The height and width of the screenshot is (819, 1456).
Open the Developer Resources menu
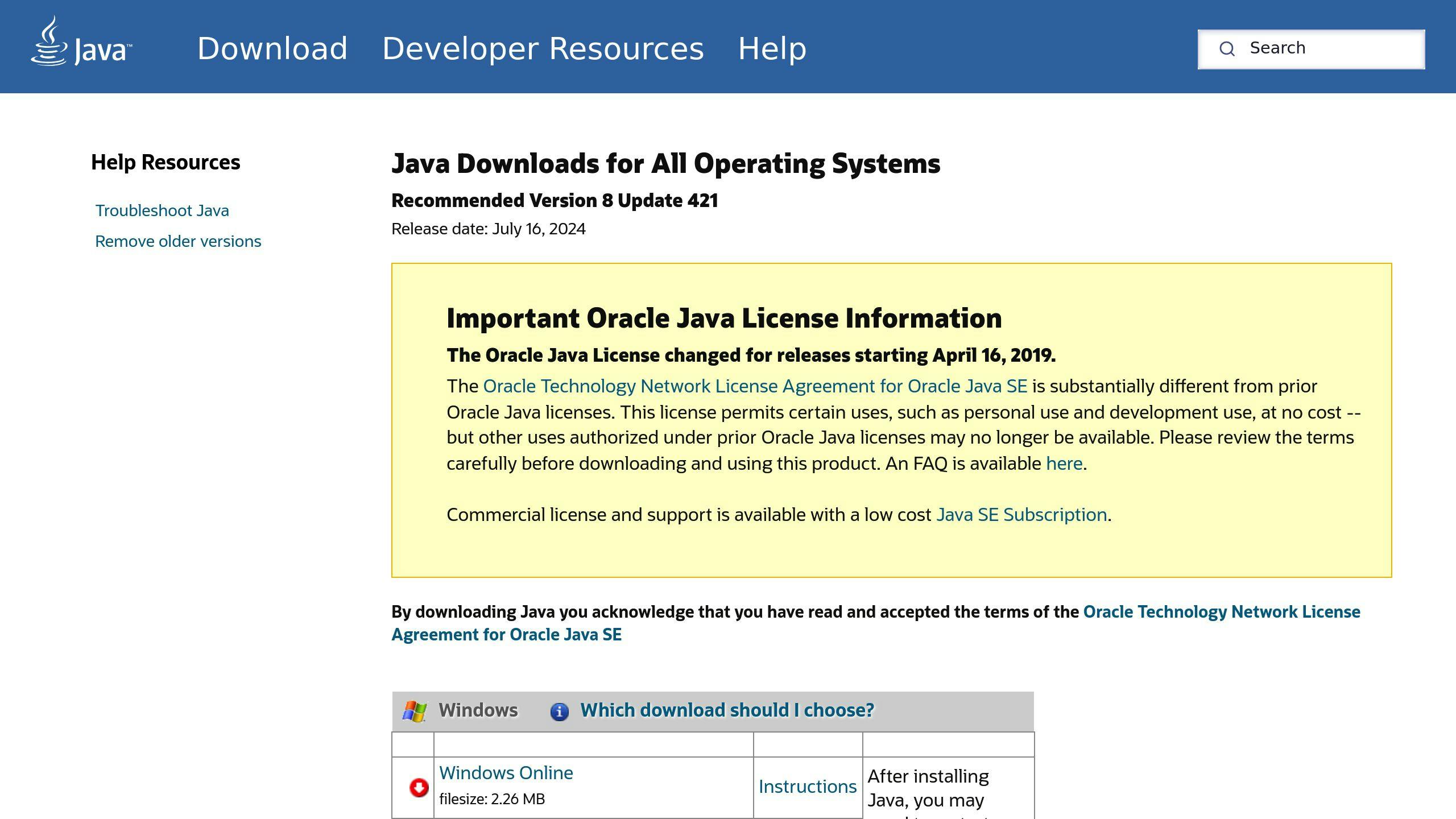click(543, 48)
